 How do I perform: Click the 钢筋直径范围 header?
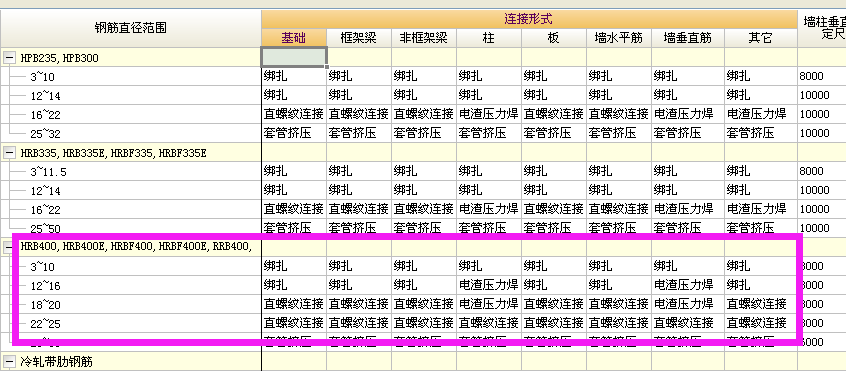[131, 28]
